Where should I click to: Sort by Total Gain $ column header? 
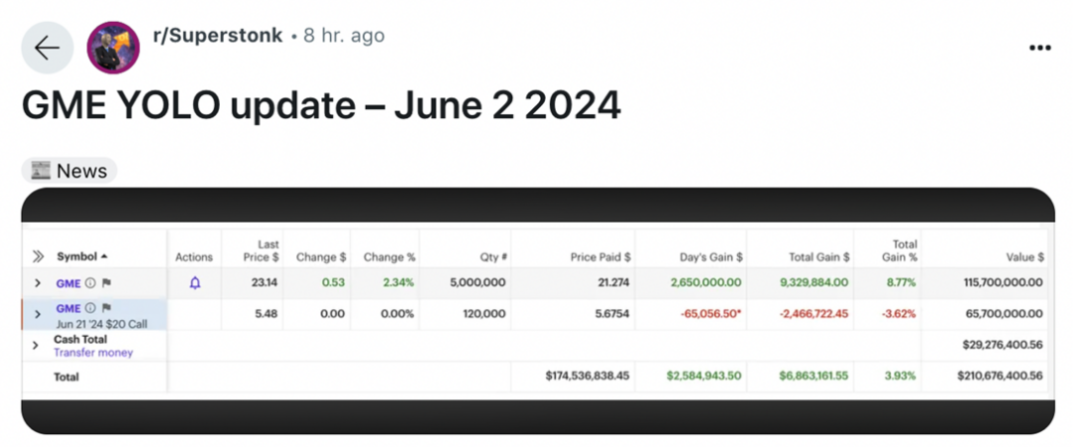tap(819, 257)
